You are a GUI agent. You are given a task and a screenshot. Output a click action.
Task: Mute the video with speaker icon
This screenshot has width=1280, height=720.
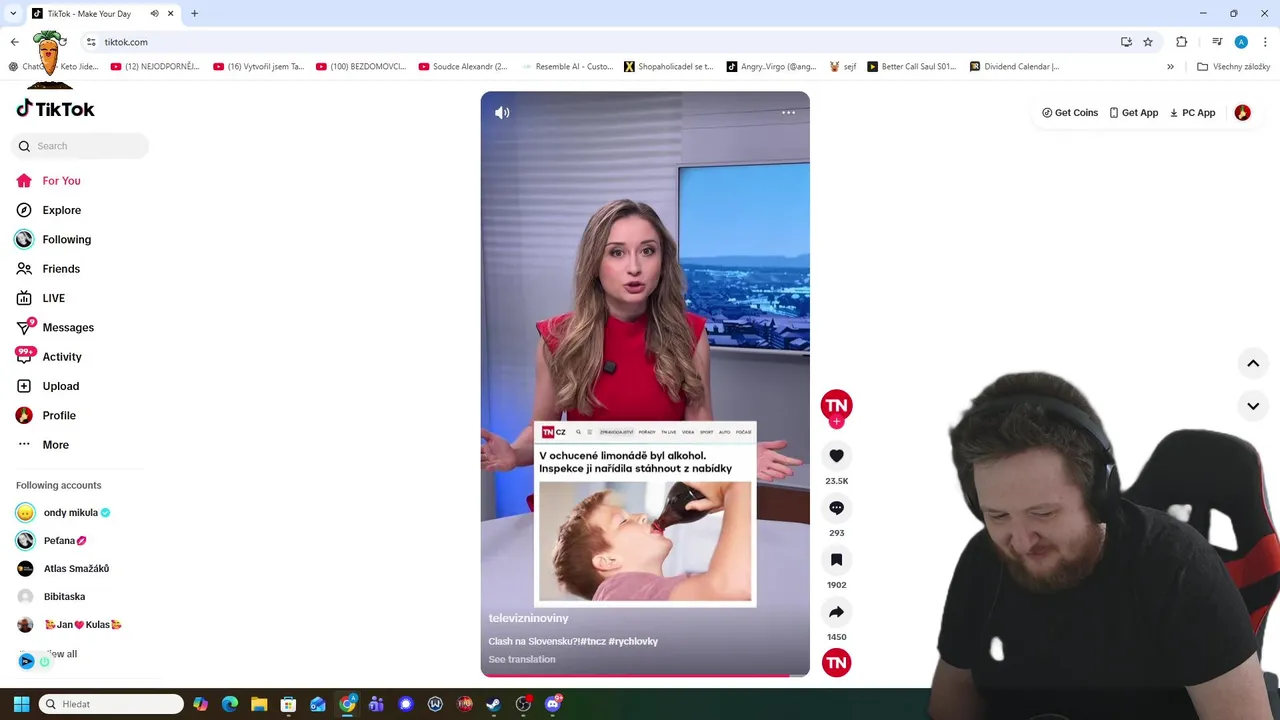pos(502,113)
